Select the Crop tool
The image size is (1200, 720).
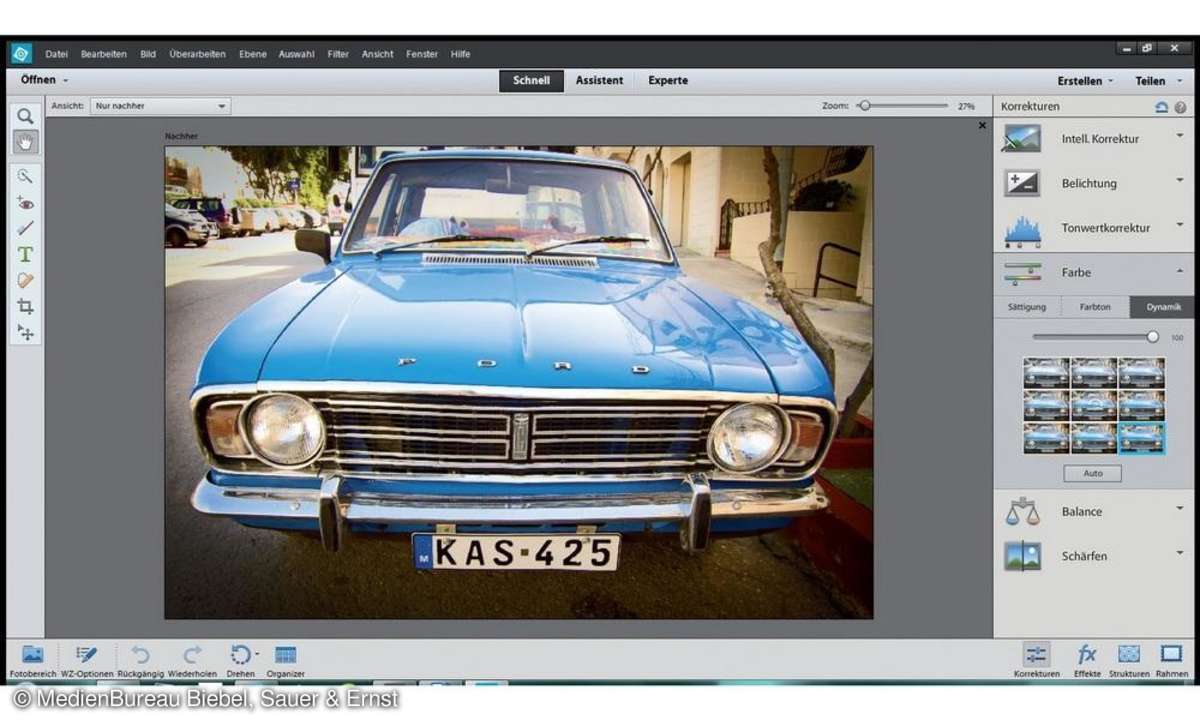(x=25, y=306)
